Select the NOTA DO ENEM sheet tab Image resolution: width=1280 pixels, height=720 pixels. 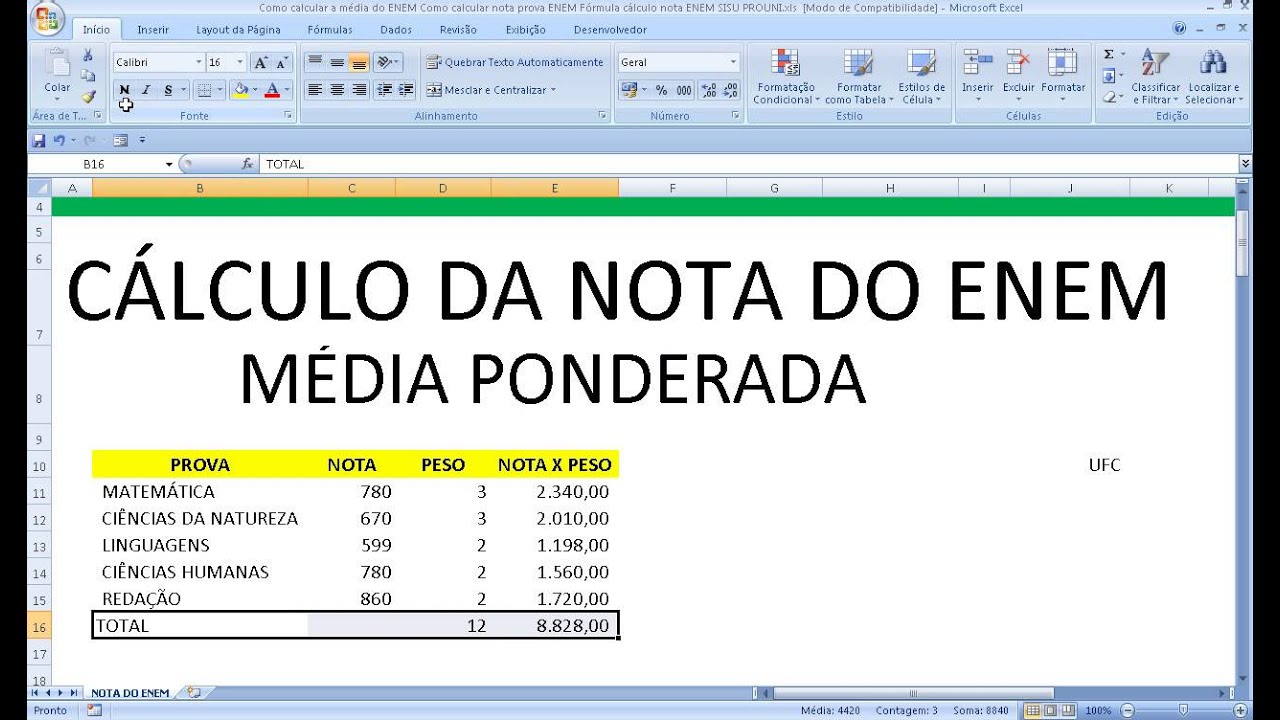(x=130, y=692)
